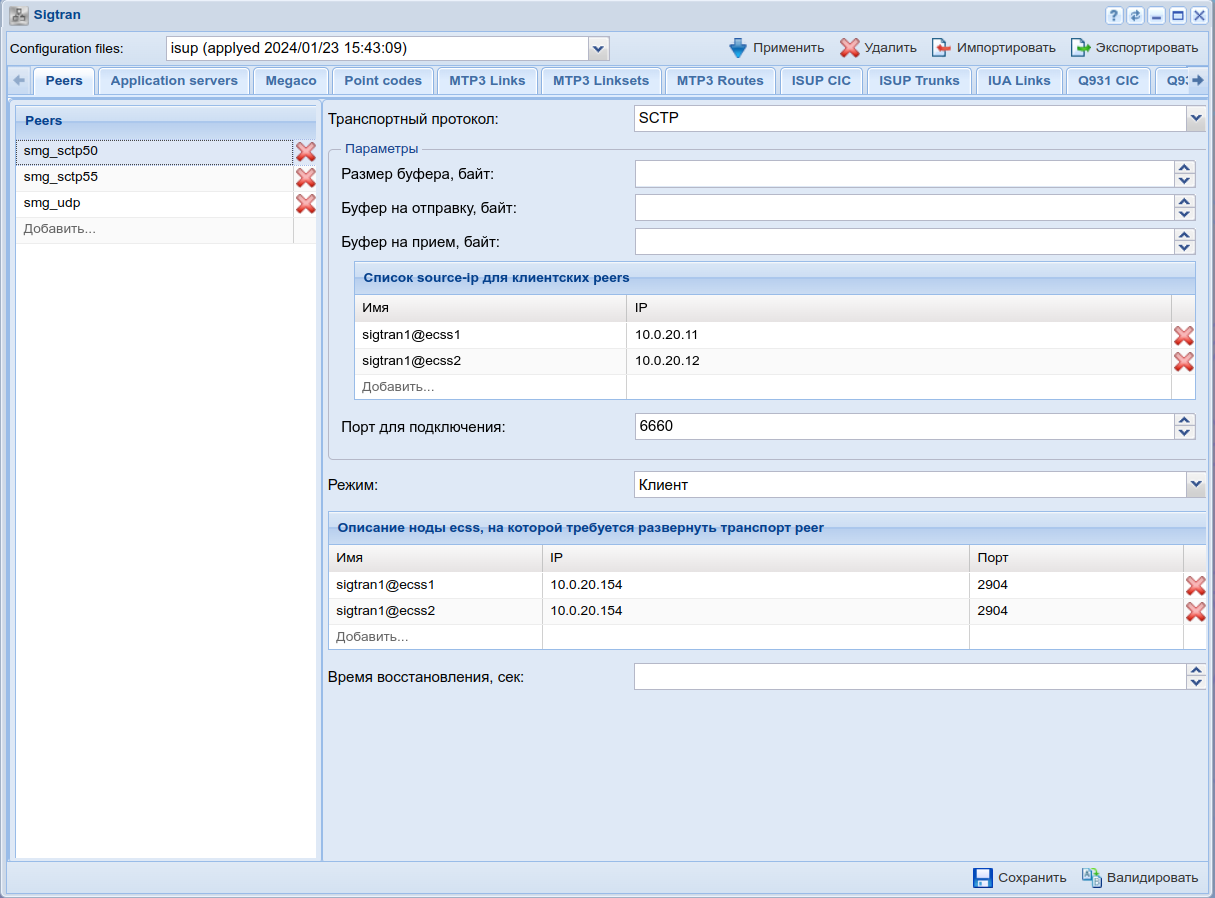Remove sigtran1@ecss2 node row with port 2904
The width and height of the screenshot is (1215, 898).
click(1195, 612)
